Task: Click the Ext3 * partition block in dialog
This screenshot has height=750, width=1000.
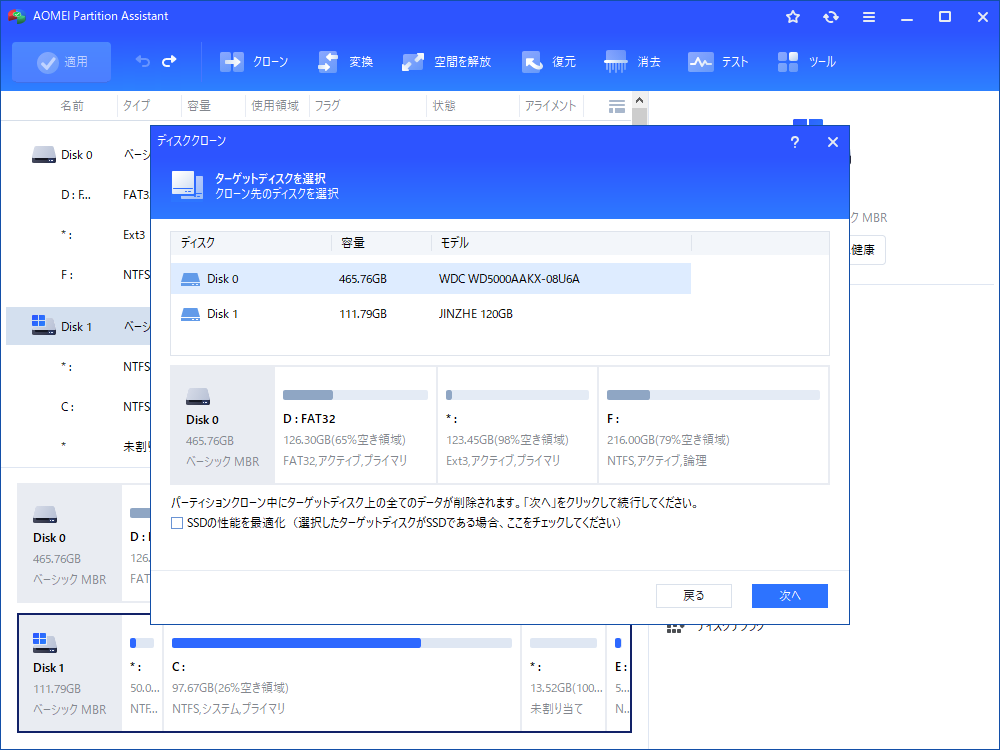Action: coord(517,425)
